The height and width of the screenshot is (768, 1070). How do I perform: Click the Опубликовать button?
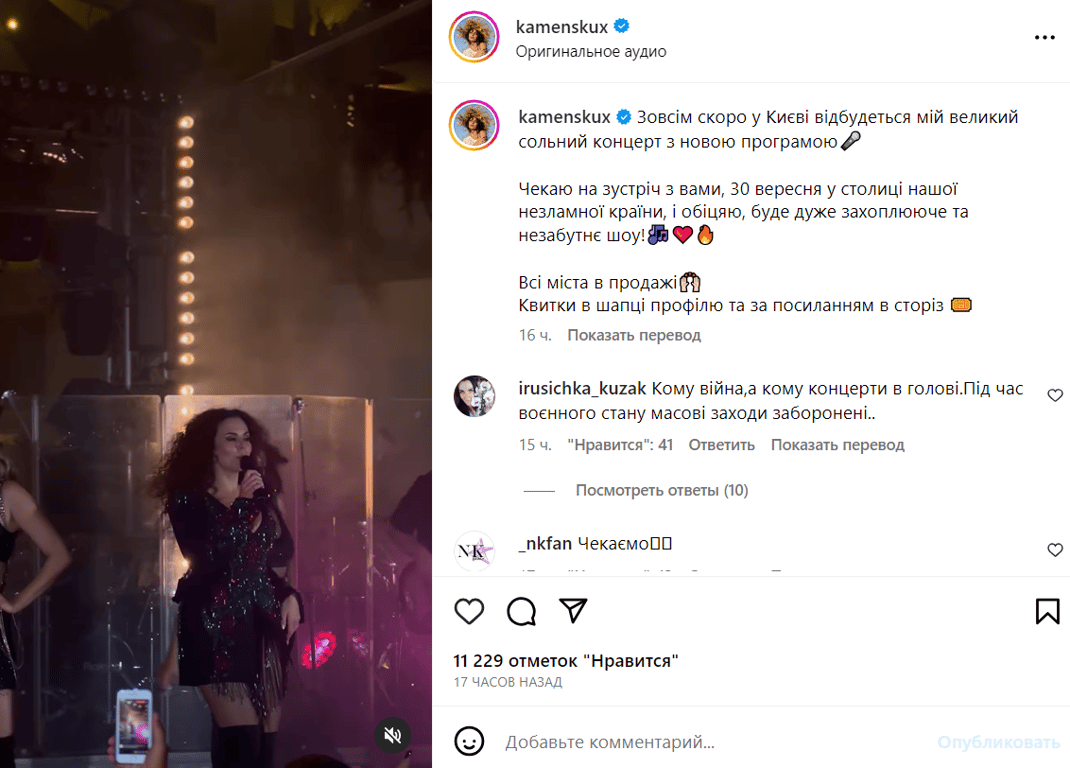click(996, 744)
